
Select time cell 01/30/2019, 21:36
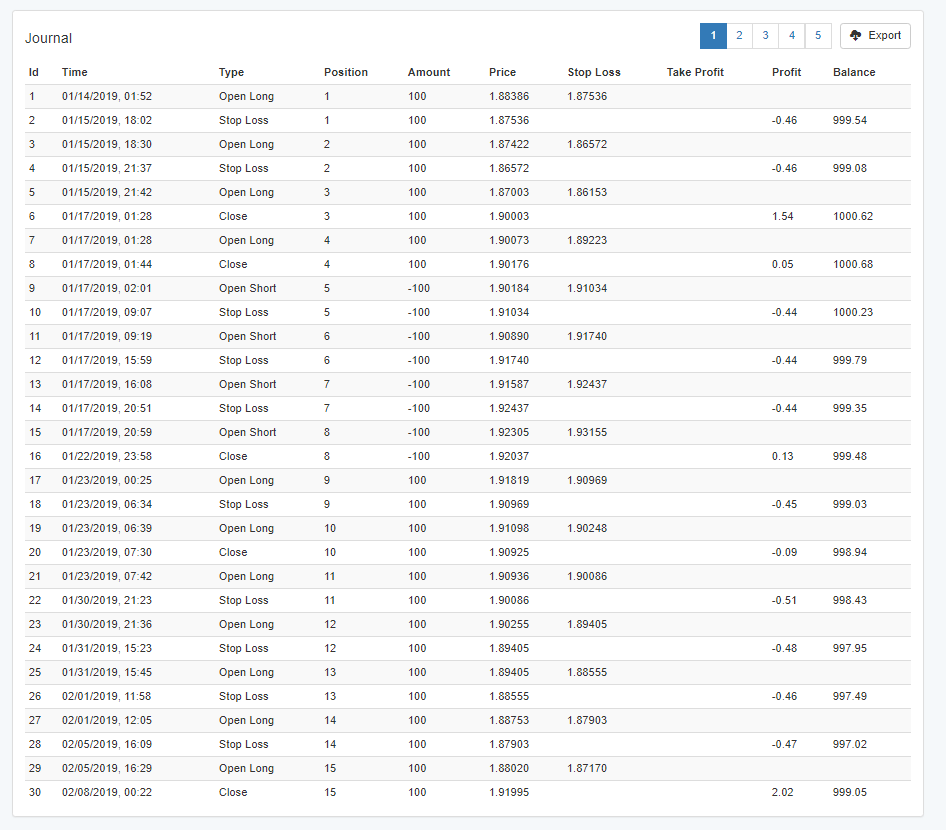(x=107, y=624)
